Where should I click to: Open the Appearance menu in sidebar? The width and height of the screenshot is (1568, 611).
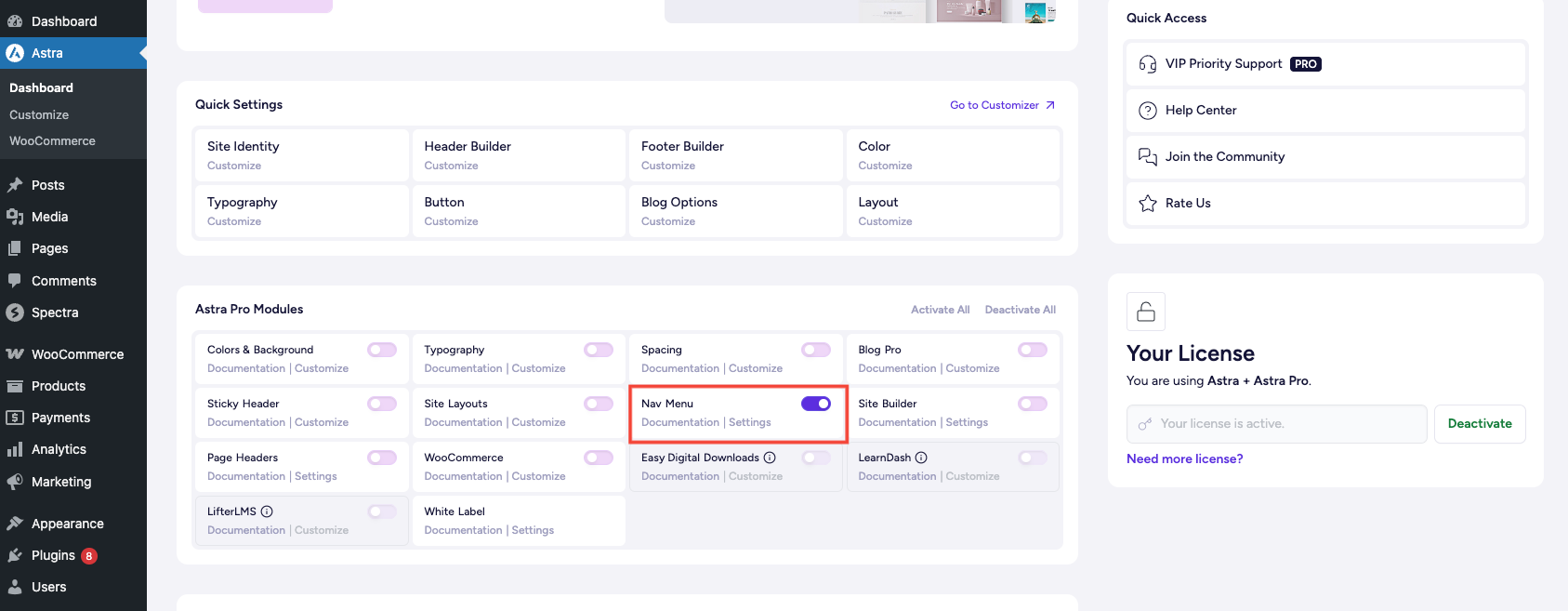click(67, 524)
